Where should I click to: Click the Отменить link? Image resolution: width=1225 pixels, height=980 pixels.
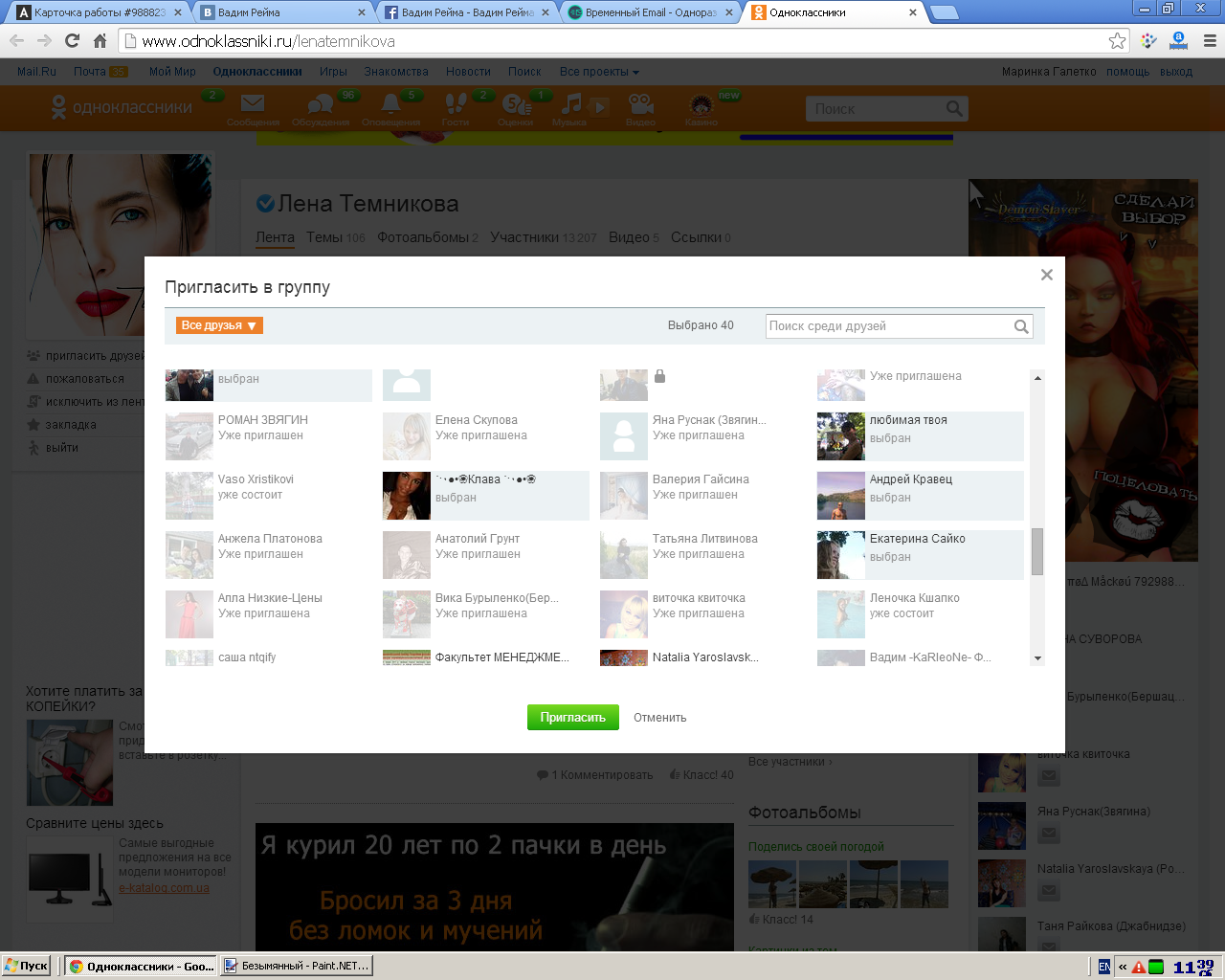pyautogui.click(x=660, y=718)
